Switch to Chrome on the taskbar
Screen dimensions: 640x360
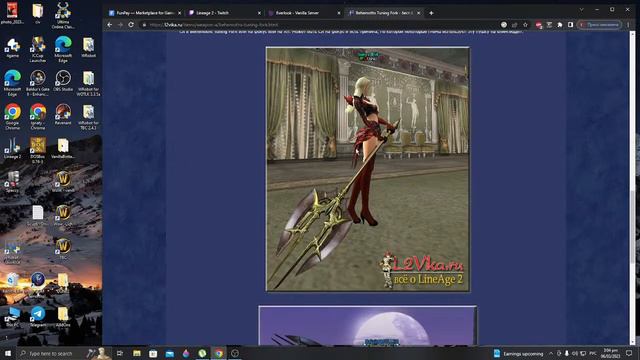[x=219, y=353]
